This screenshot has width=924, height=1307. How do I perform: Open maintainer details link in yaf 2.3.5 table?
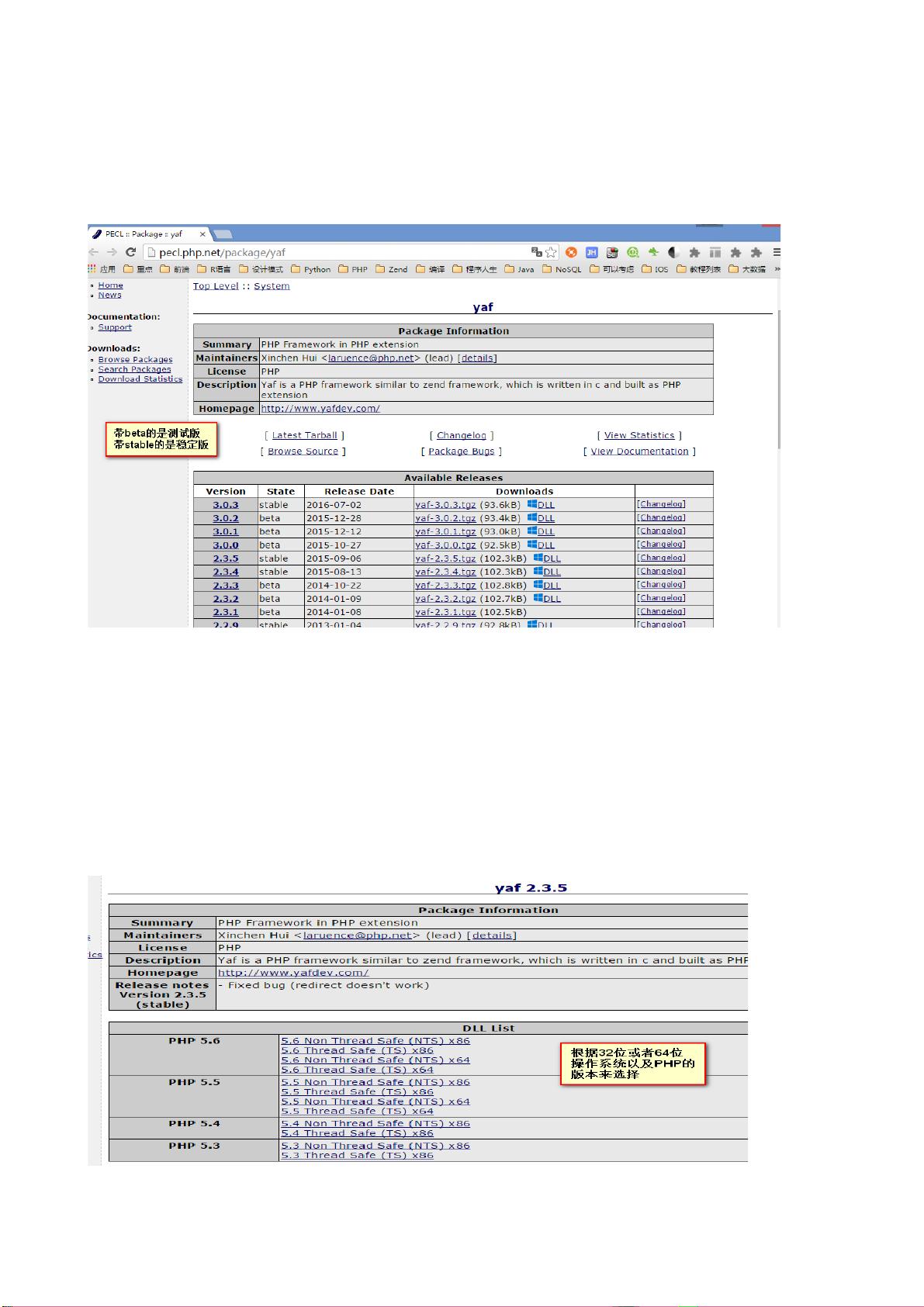(x=493, y=935)
